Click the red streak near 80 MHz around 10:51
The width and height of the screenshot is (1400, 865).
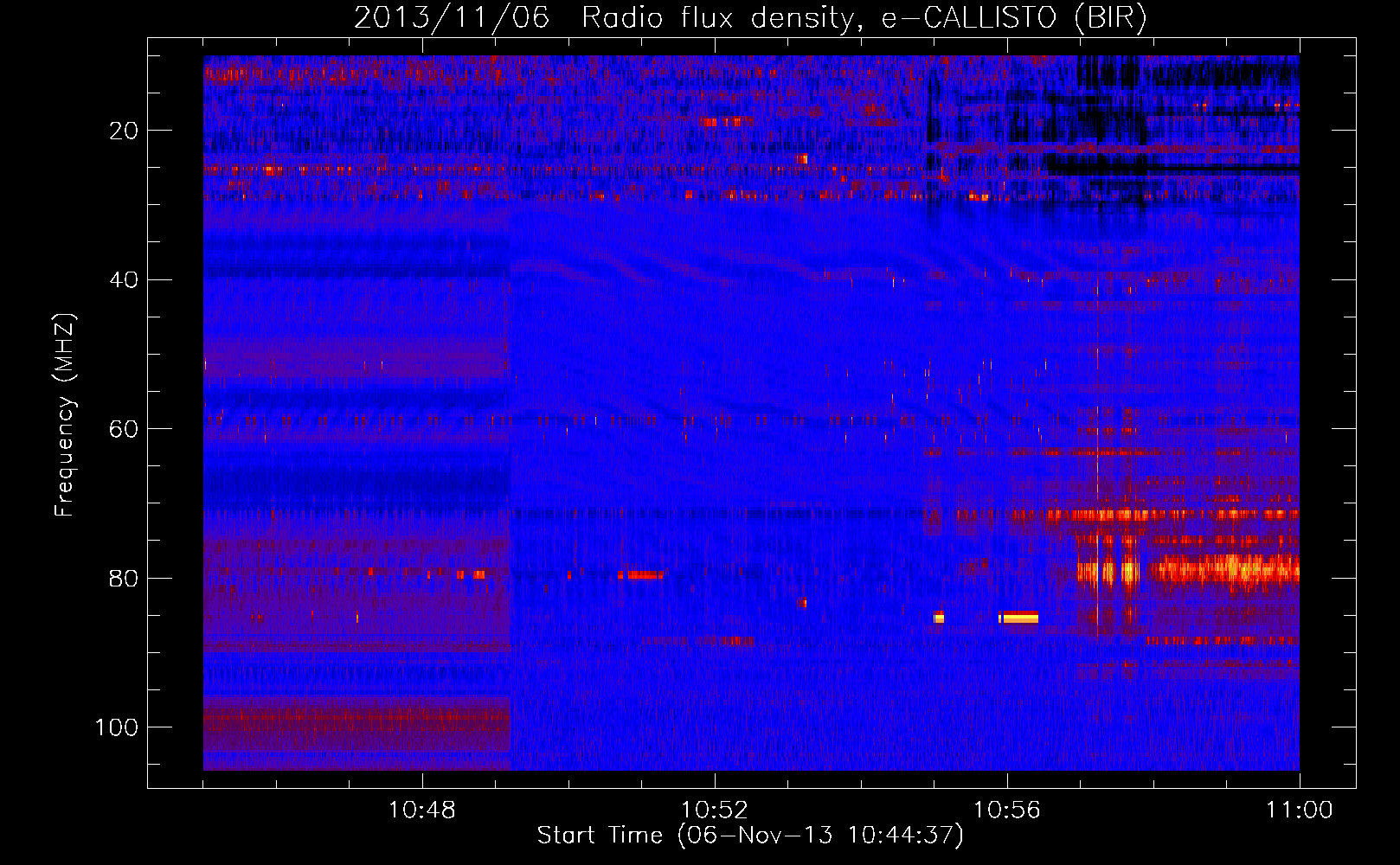point(641,574)
